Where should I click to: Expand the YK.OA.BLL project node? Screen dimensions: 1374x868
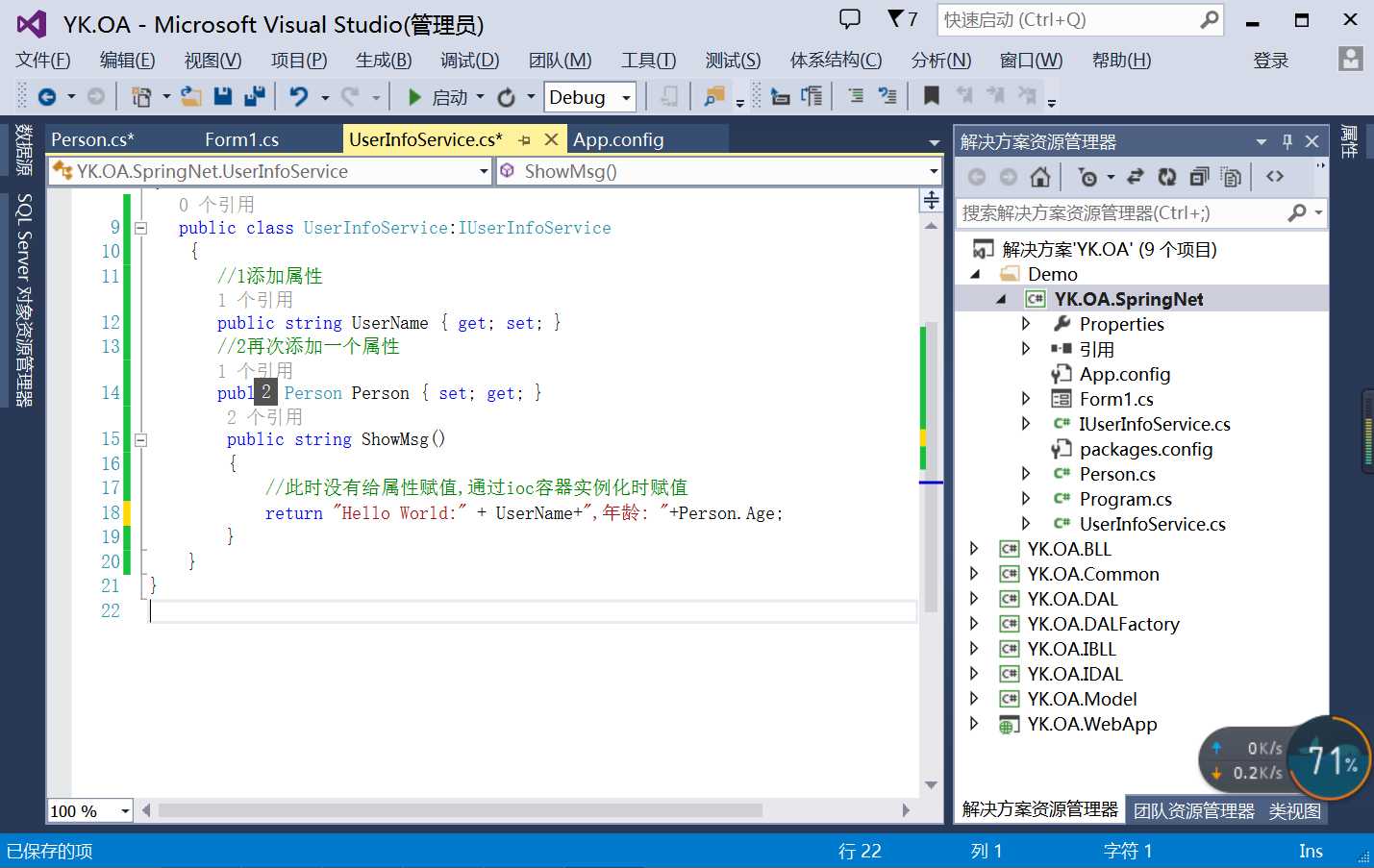point(974,549)
